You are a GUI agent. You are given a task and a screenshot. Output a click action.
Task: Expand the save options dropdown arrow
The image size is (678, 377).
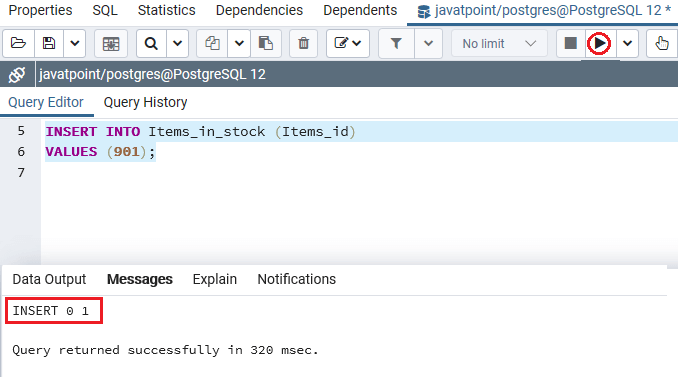point(74,43)
